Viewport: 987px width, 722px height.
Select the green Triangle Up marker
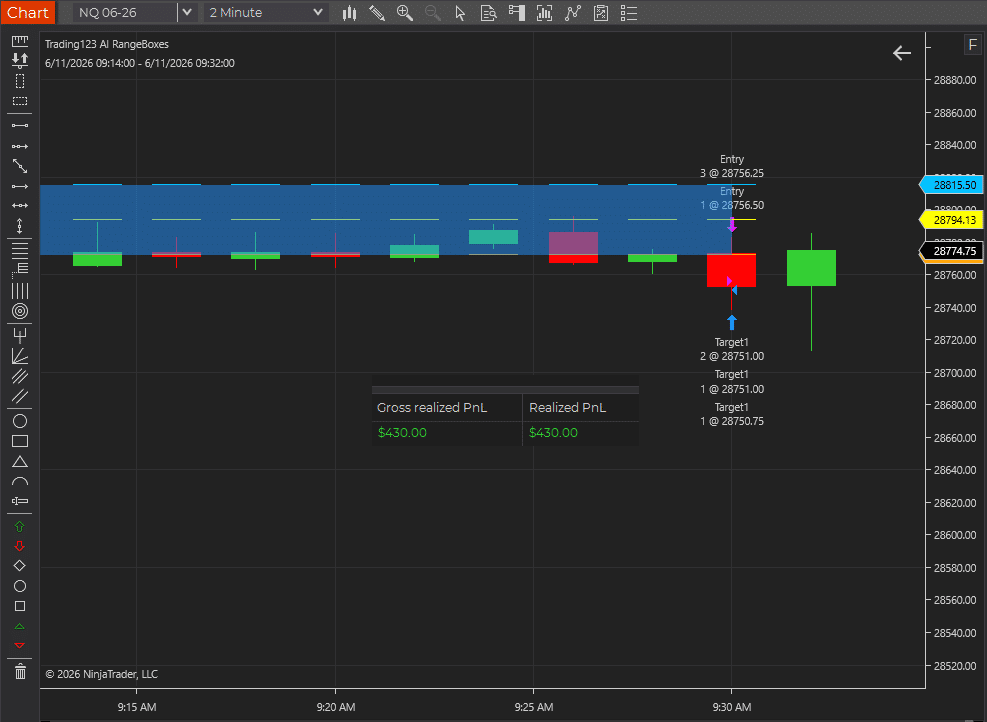[x=20, y=626]
